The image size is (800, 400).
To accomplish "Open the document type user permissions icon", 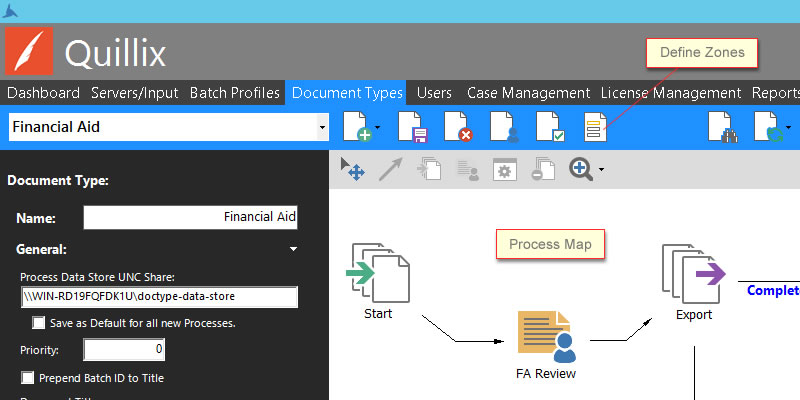I will tap(505, 127).
